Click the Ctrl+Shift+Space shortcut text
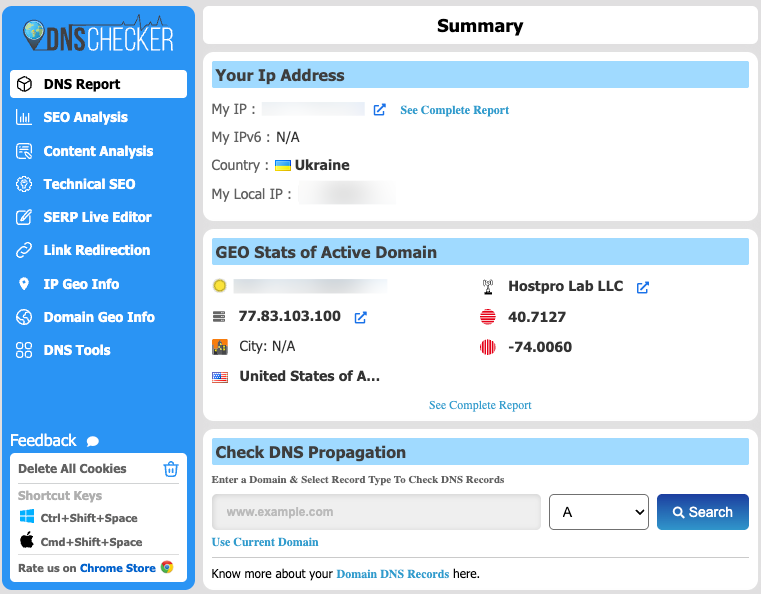 89,518
